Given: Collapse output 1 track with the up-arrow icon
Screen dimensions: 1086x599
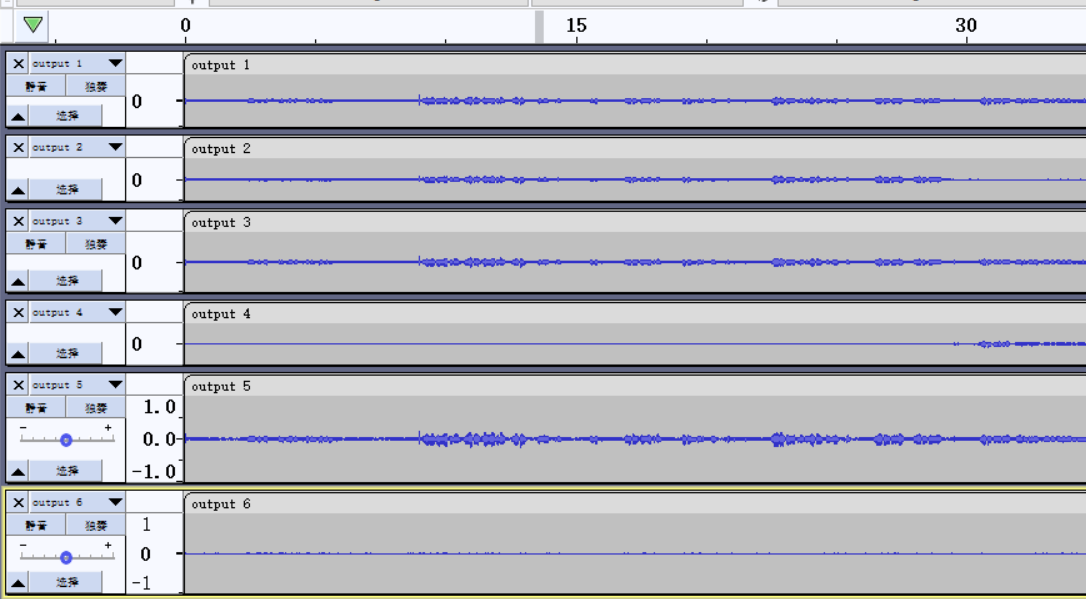Looking at the screenshot, I should click(18, 116).
